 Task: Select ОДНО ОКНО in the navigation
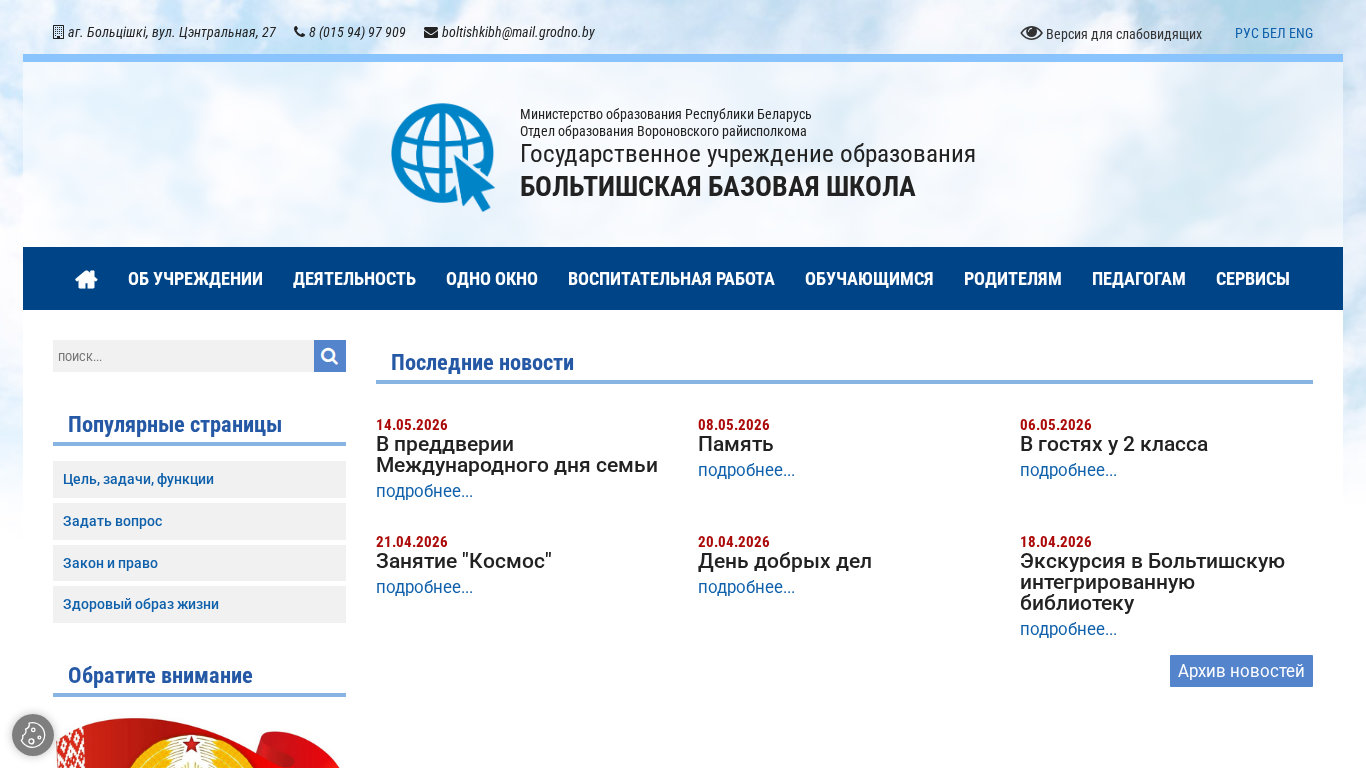[492, 279]
